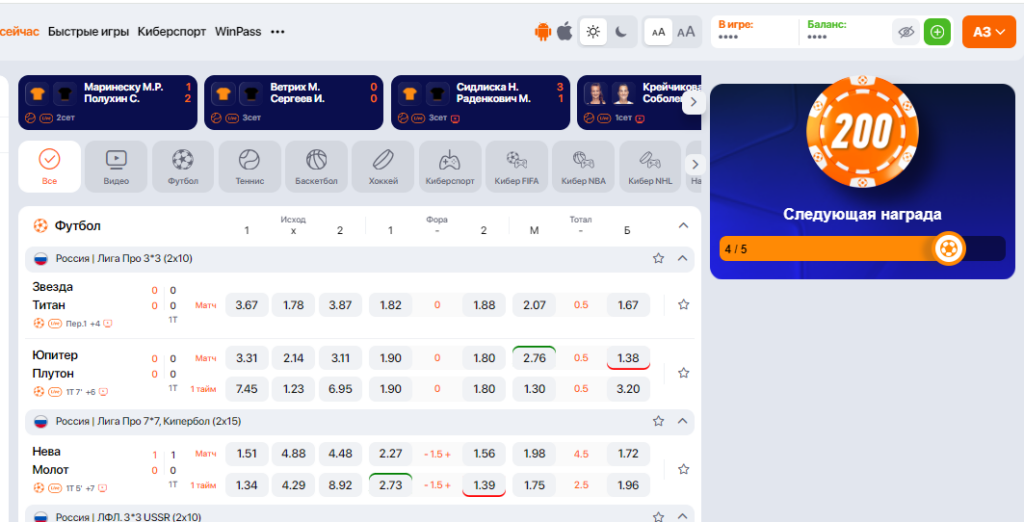Select the Футбол filter icon

[183, 167]
